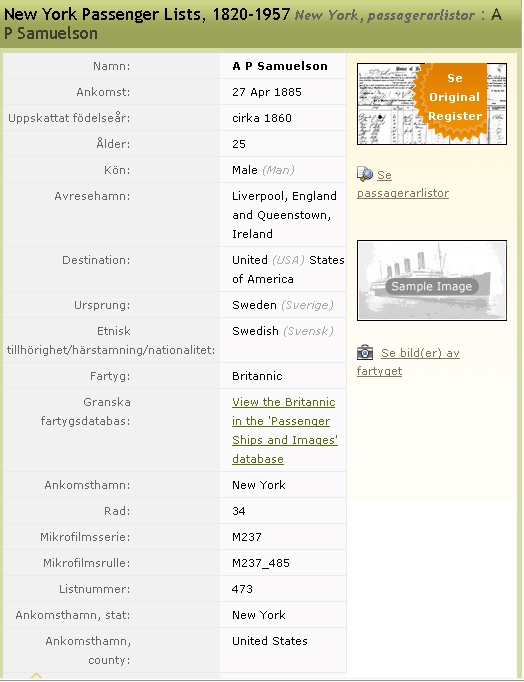
Task: Click the ship name Britannic value
Action: pos(257,376)
